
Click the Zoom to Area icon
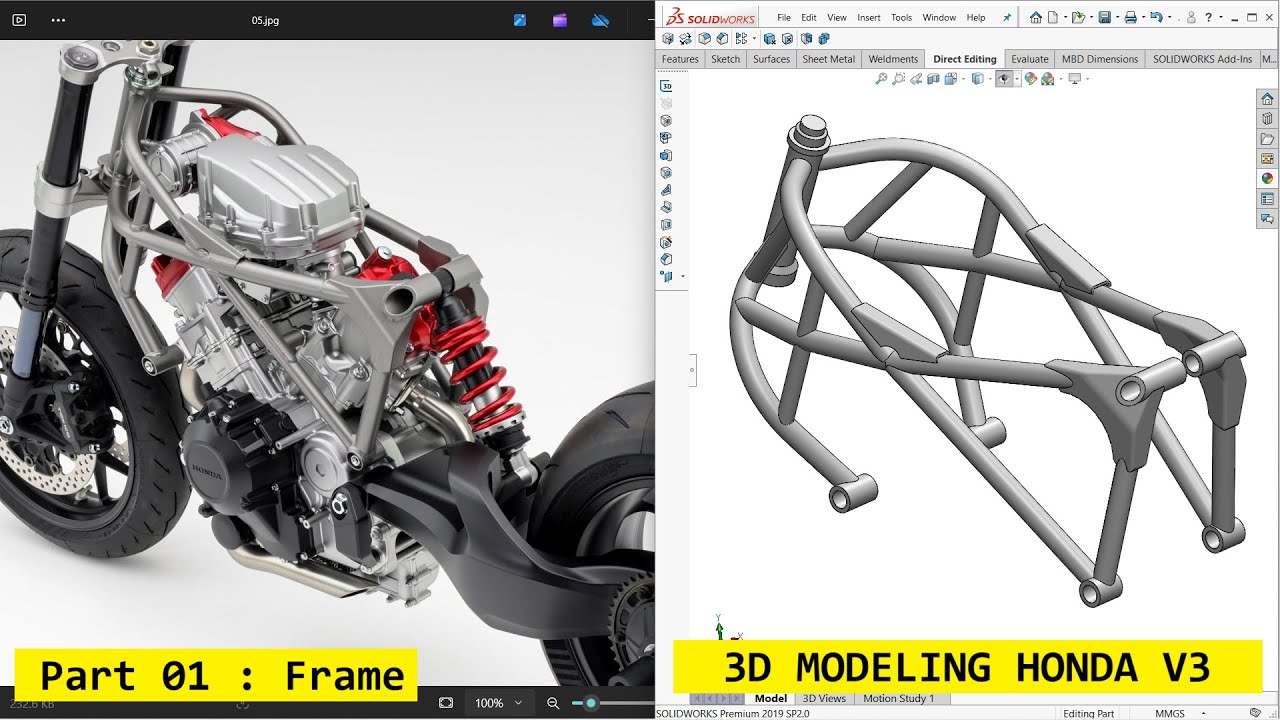[898, 79]
